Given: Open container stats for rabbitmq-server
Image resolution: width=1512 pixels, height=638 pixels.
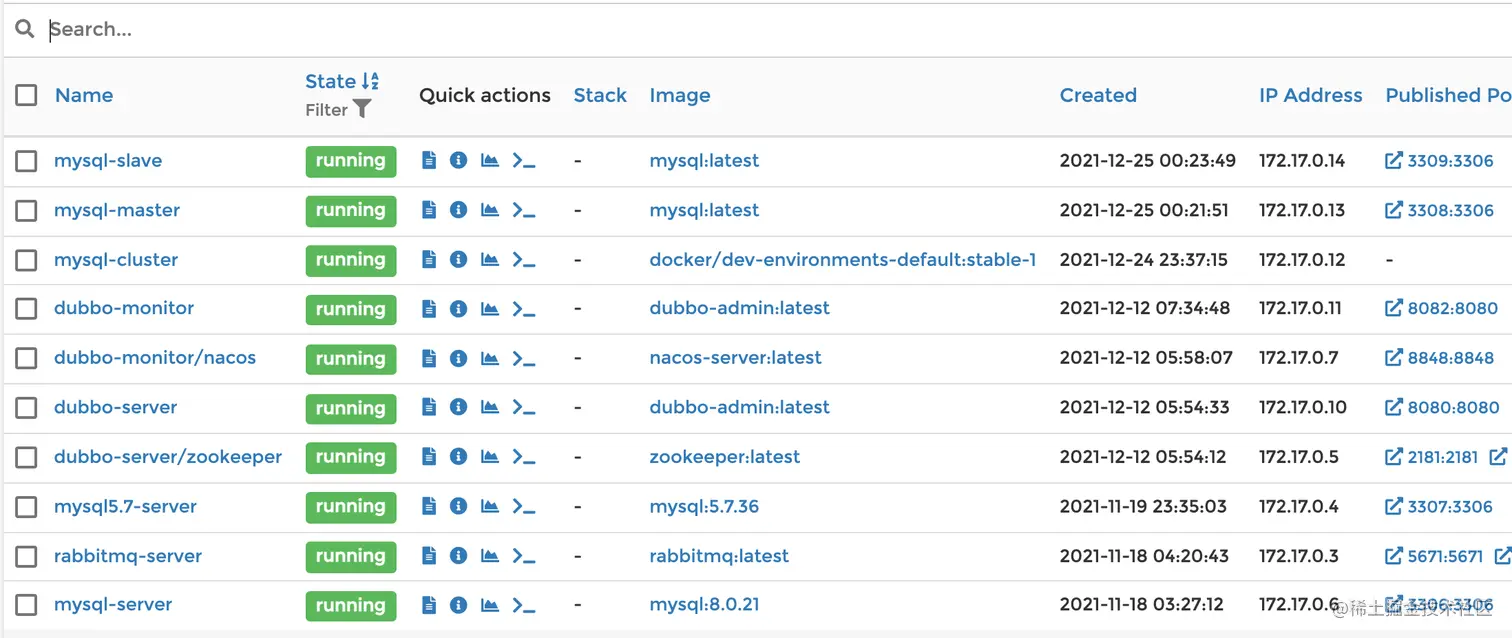Looking at the screenshot, I should click(x=489, y=556).
